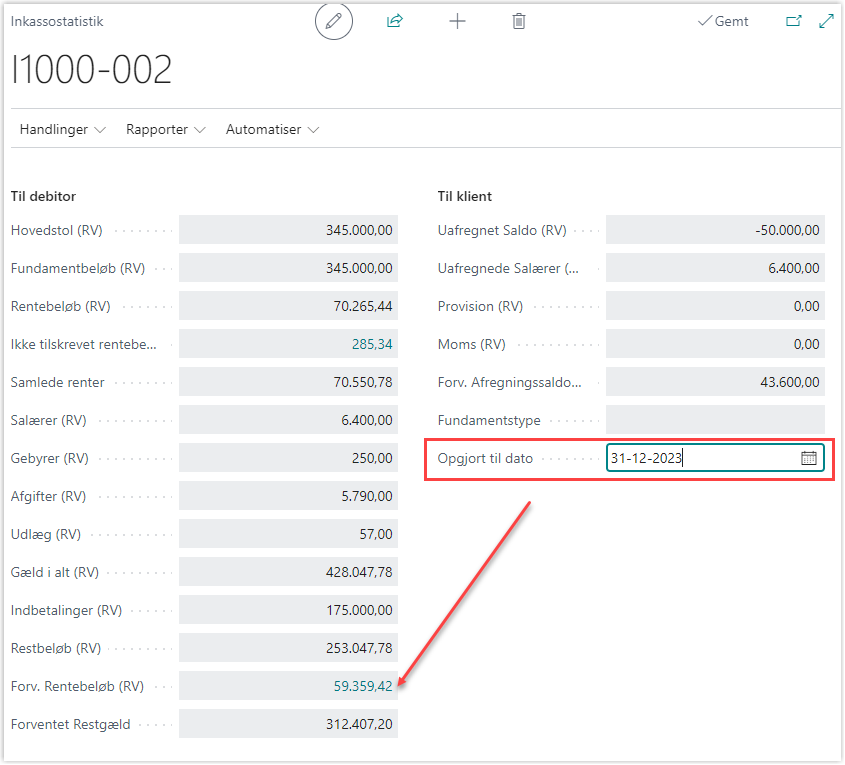Click the Gæld i alt (RV) value
Viewport: 845px width, 765px height.
pos(288,572)
